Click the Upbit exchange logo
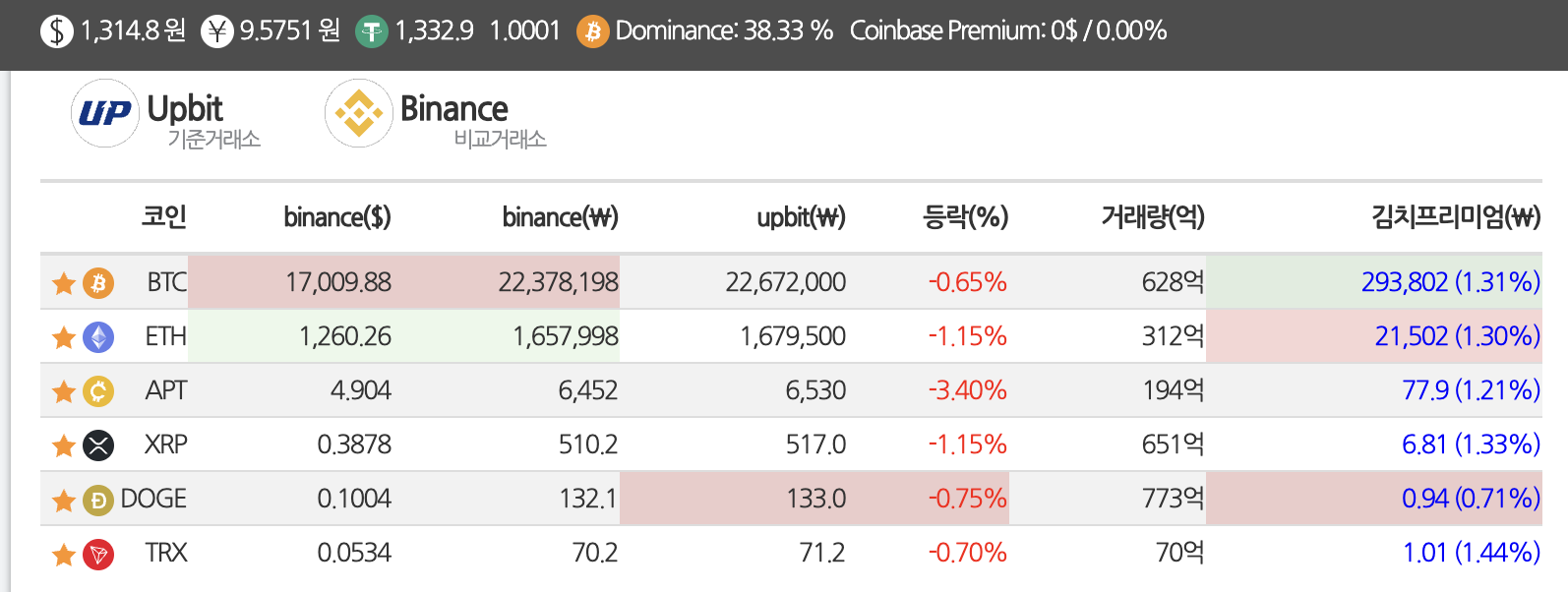The height and width of the screenshot is (592, 1568). point(105,113)
